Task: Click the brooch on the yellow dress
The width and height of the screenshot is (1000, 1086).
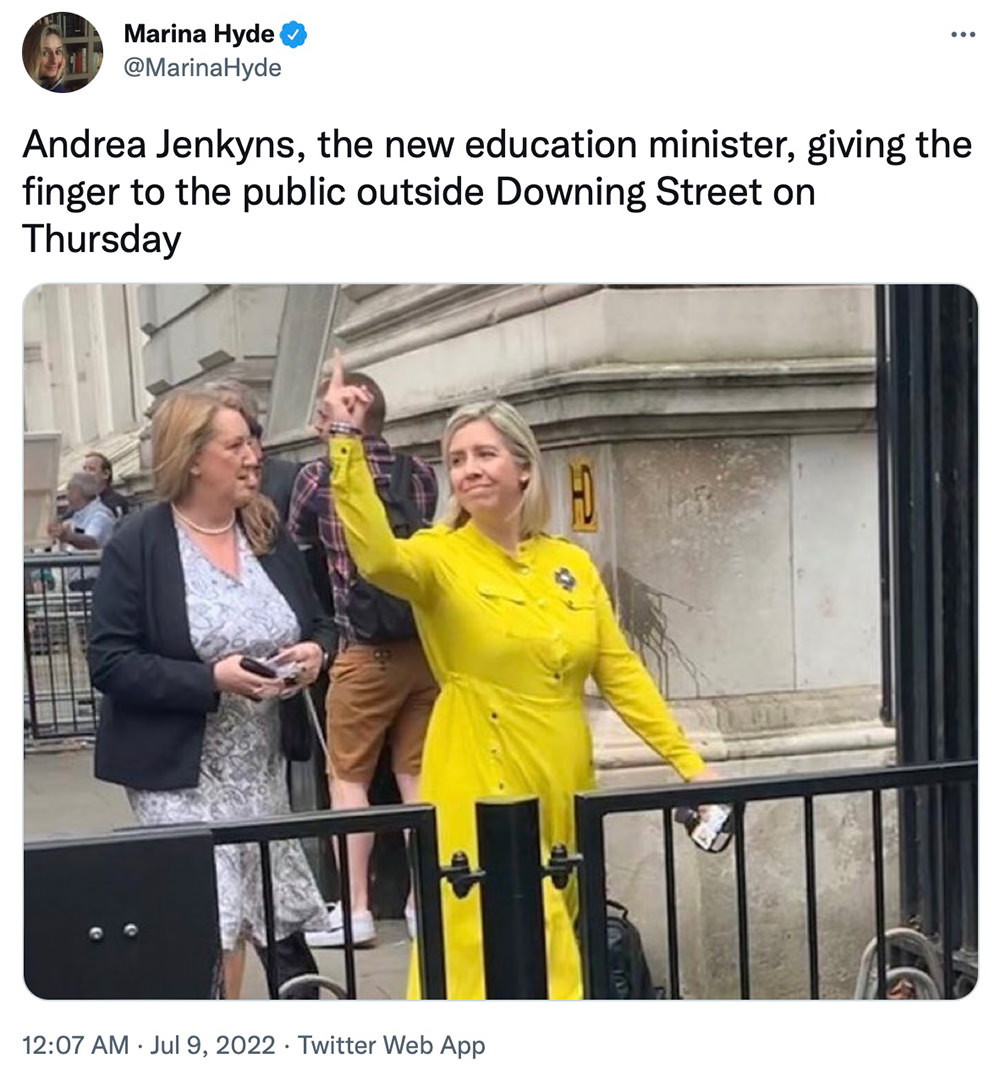Action: pos(565,579)
